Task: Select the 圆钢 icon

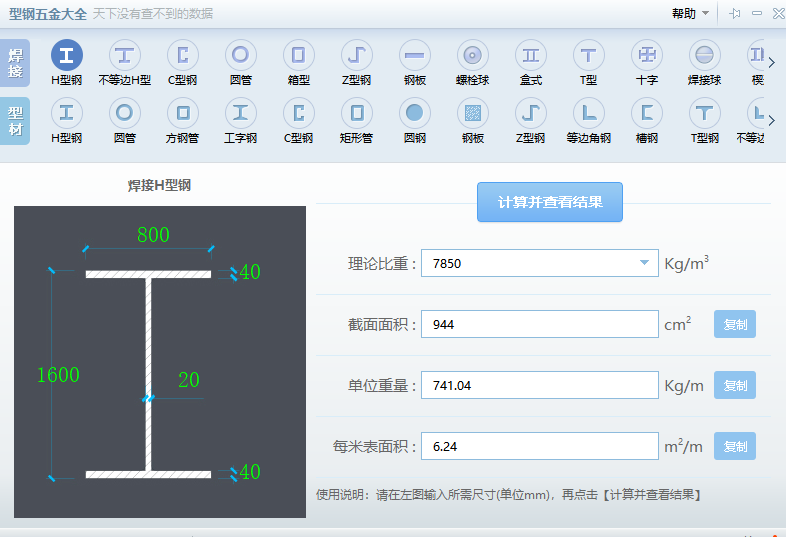Action: click(x=415, y=113)
